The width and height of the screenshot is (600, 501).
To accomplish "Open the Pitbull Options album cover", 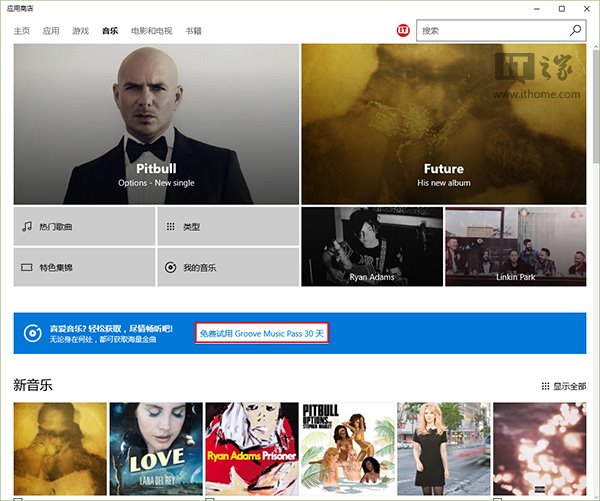I will (348, 449).
